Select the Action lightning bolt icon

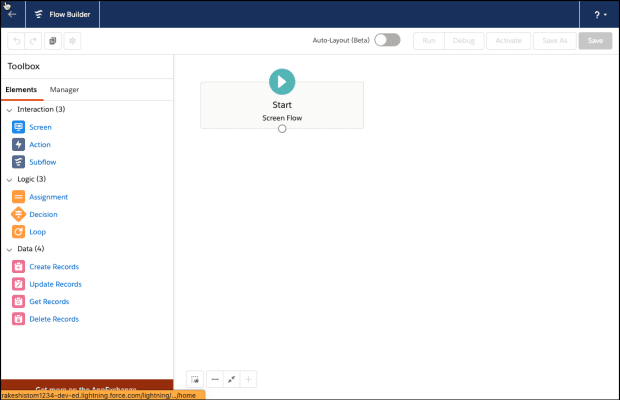[x=18, y=145]
